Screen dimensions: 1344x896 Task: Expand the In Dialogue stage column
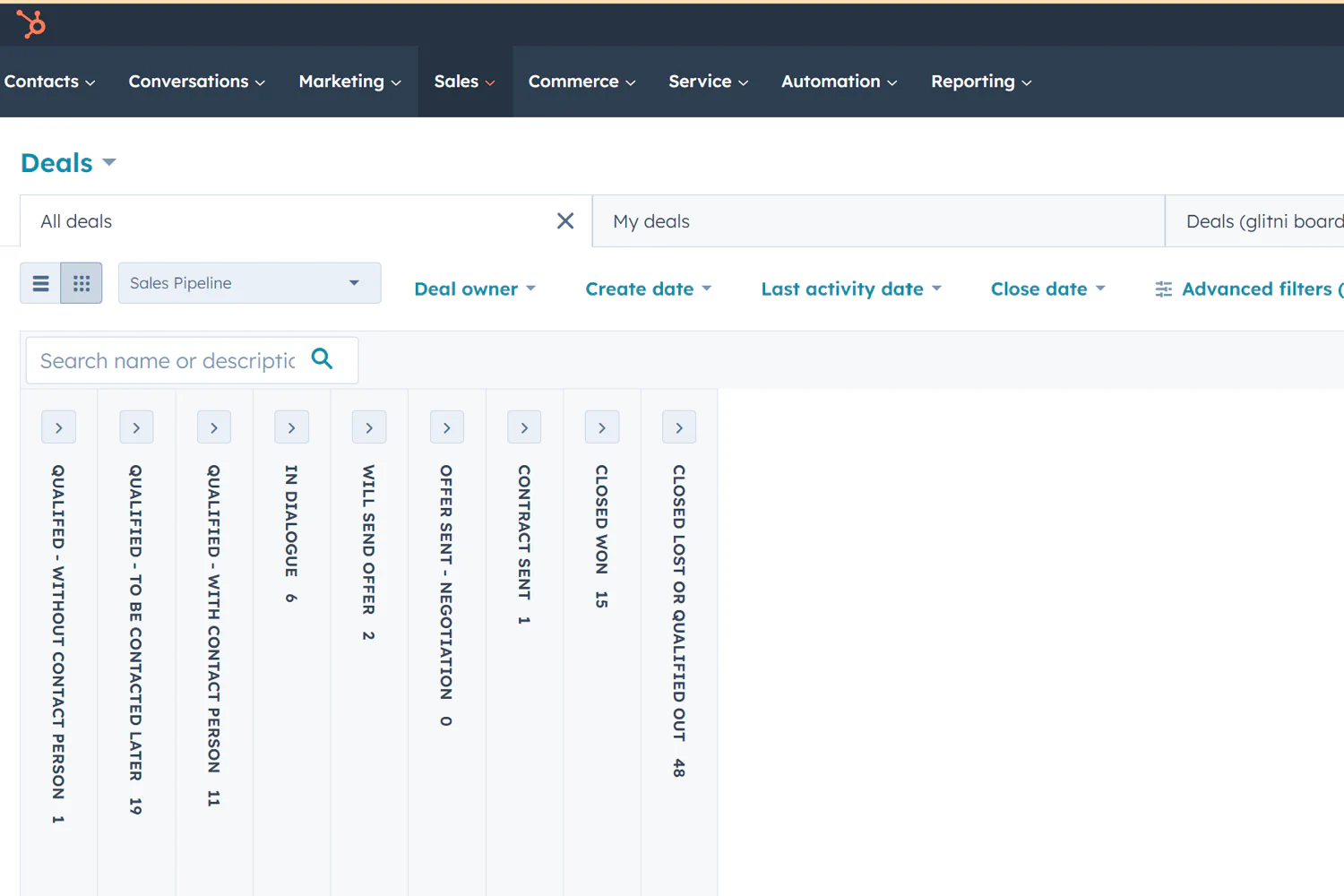pos(291,426)
